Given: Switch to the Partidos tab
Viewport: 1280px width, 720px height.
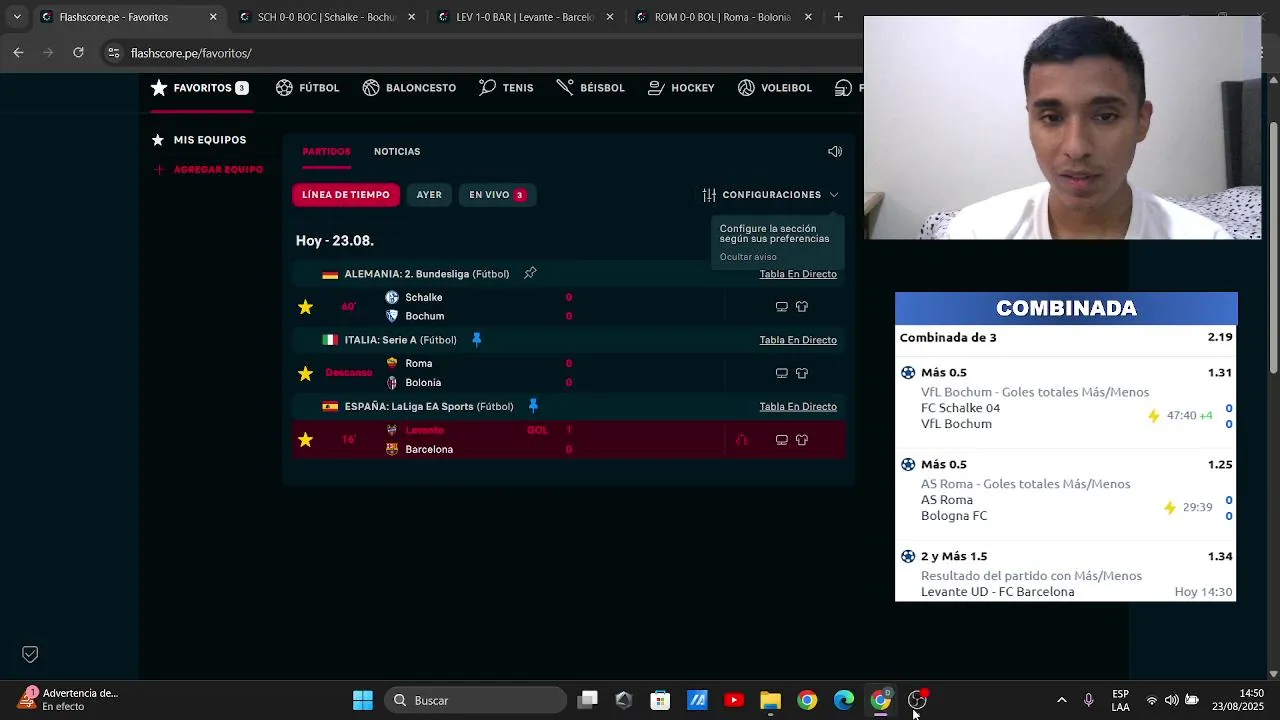Looking at the screenshot, I should point(326,152).
